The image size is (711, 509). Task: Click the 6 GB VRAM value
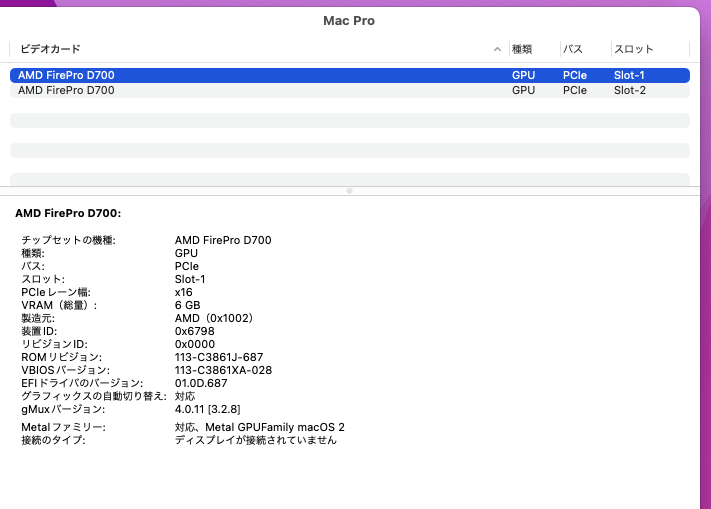187,305
